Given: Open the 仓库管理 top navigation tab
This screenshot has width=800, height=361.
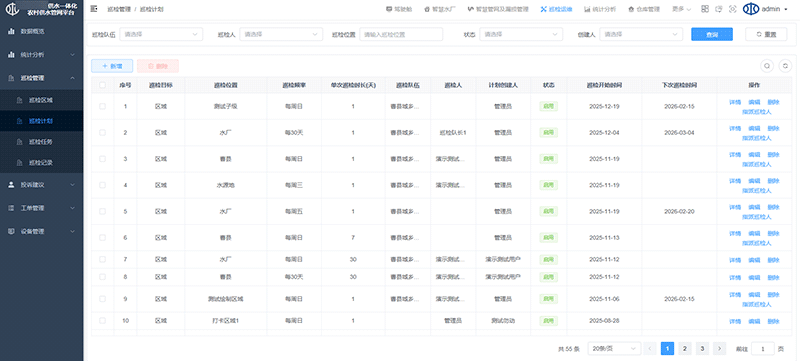Looking at the screenshot, I should (x=644, y=9).
